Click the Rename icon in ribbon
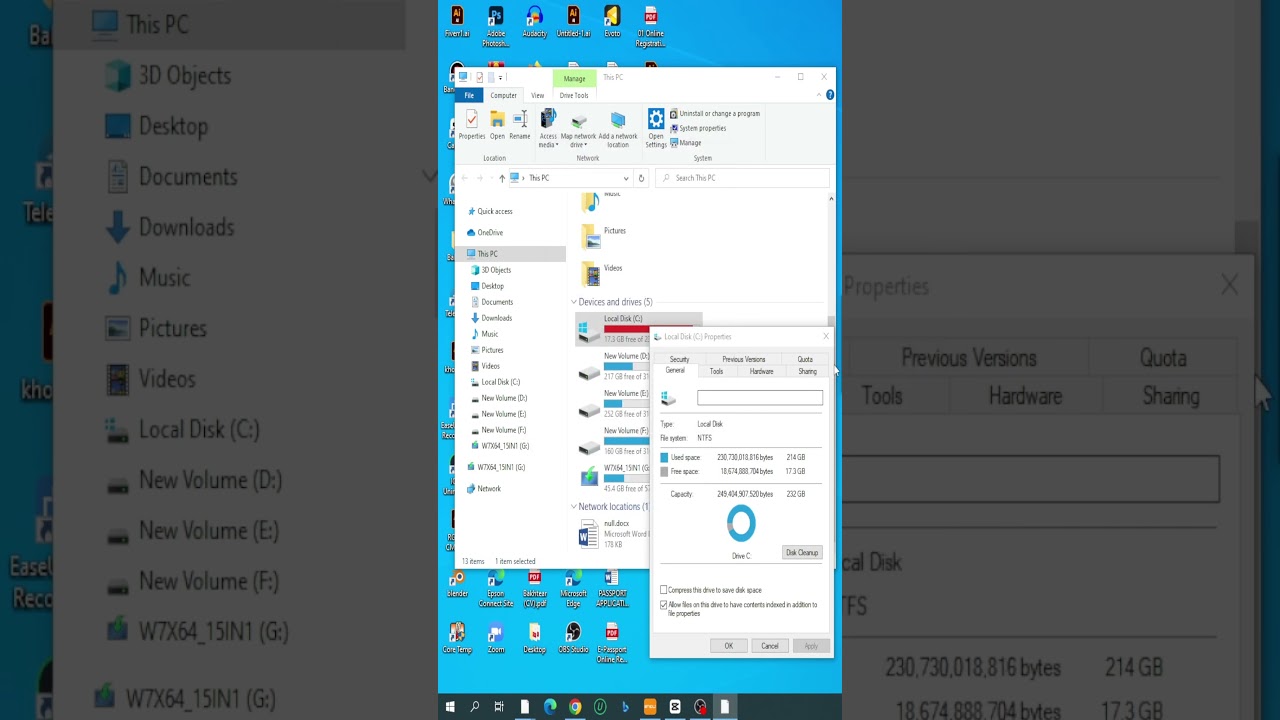The height and width of the screenshot is (720, 1280). tap(520, 121)
